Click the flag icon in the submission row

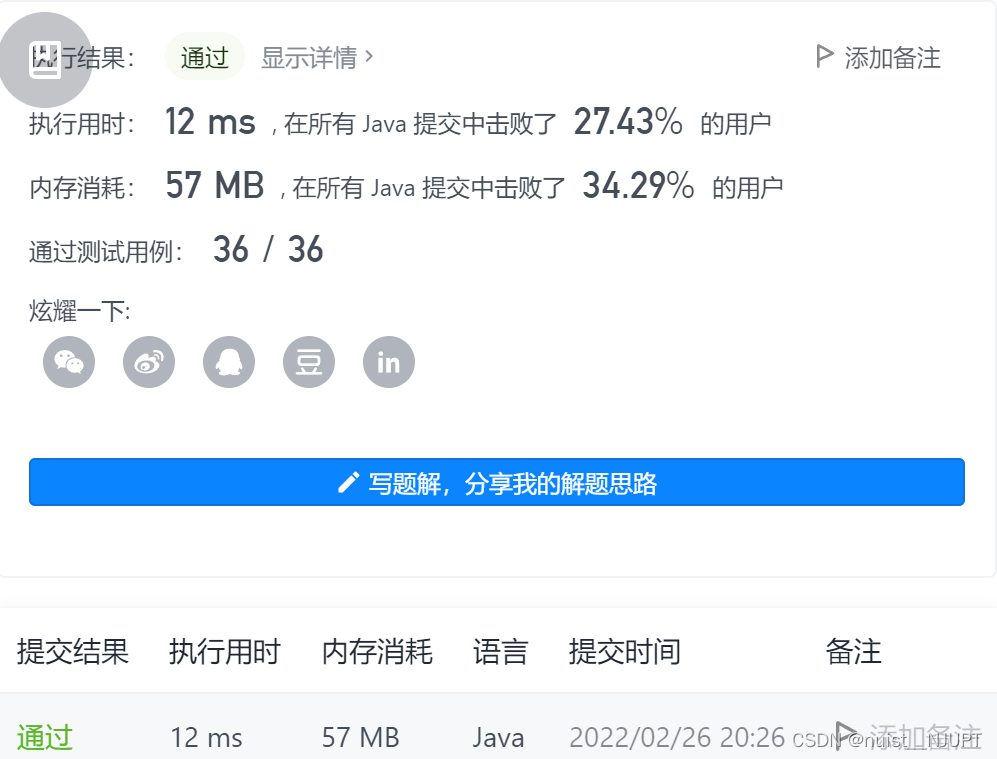pos(845,735)
